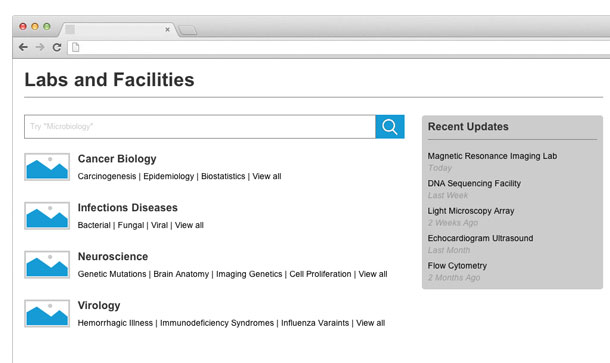The height and width of the screenshot is (363, 610).
Task: Click the Neuroscience heading
Action: (x=113, y=256)
